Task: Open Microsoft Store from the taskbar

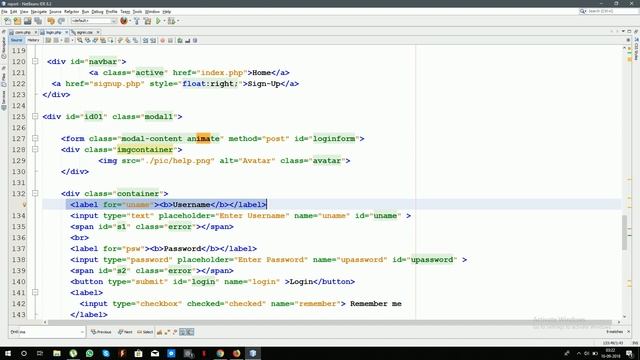Action: coord(138,353)
